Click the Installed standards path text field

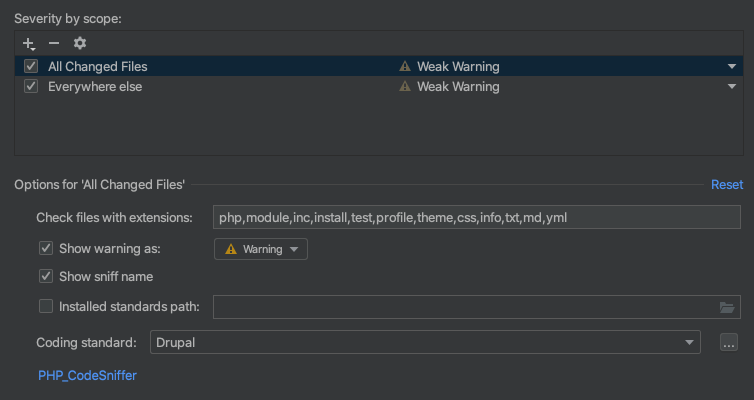coord(464,307)
